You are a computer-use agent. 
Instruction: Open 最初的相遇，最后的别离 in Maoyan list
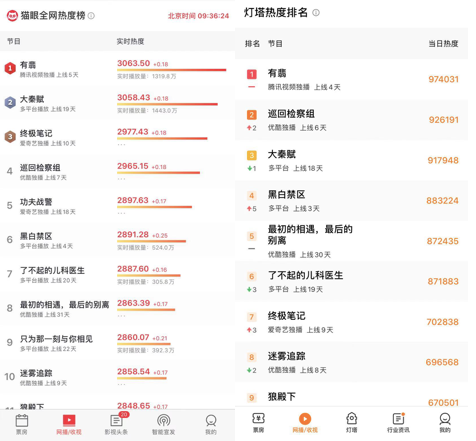coord(65,305)
